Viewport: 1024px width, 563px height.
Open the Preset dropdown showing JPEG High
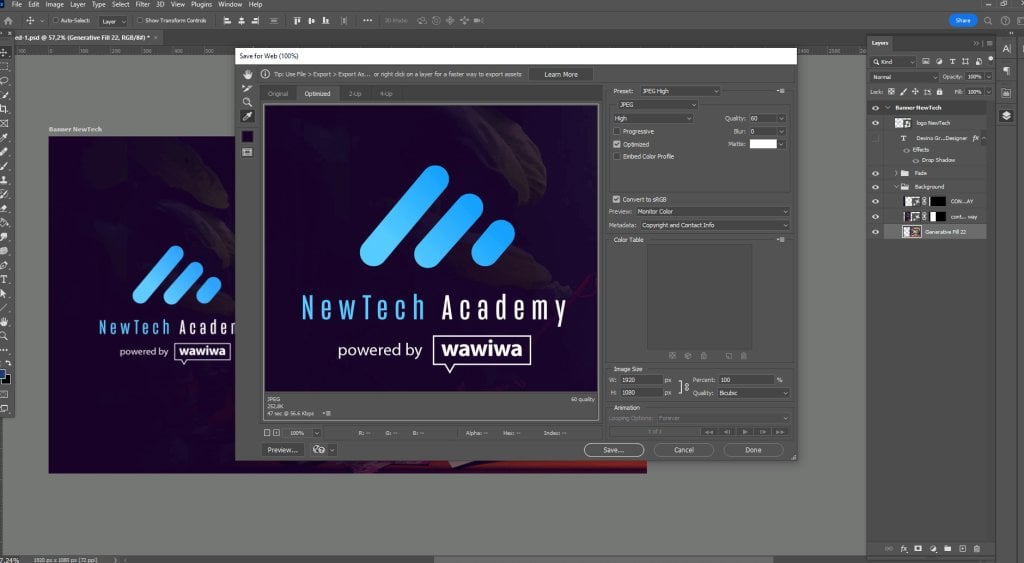(x=679, y=91)
